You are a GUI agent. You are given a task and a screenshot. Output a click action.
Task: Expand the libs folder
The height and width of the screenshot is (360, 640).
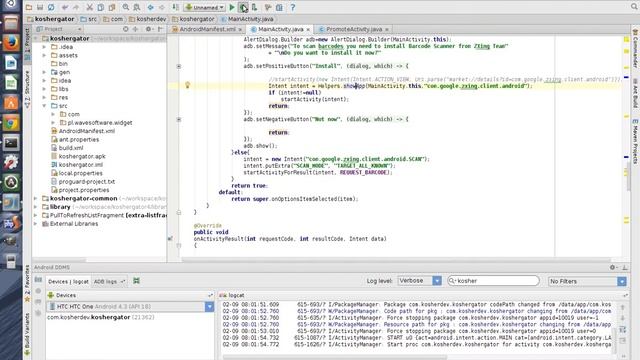(44, 89)
